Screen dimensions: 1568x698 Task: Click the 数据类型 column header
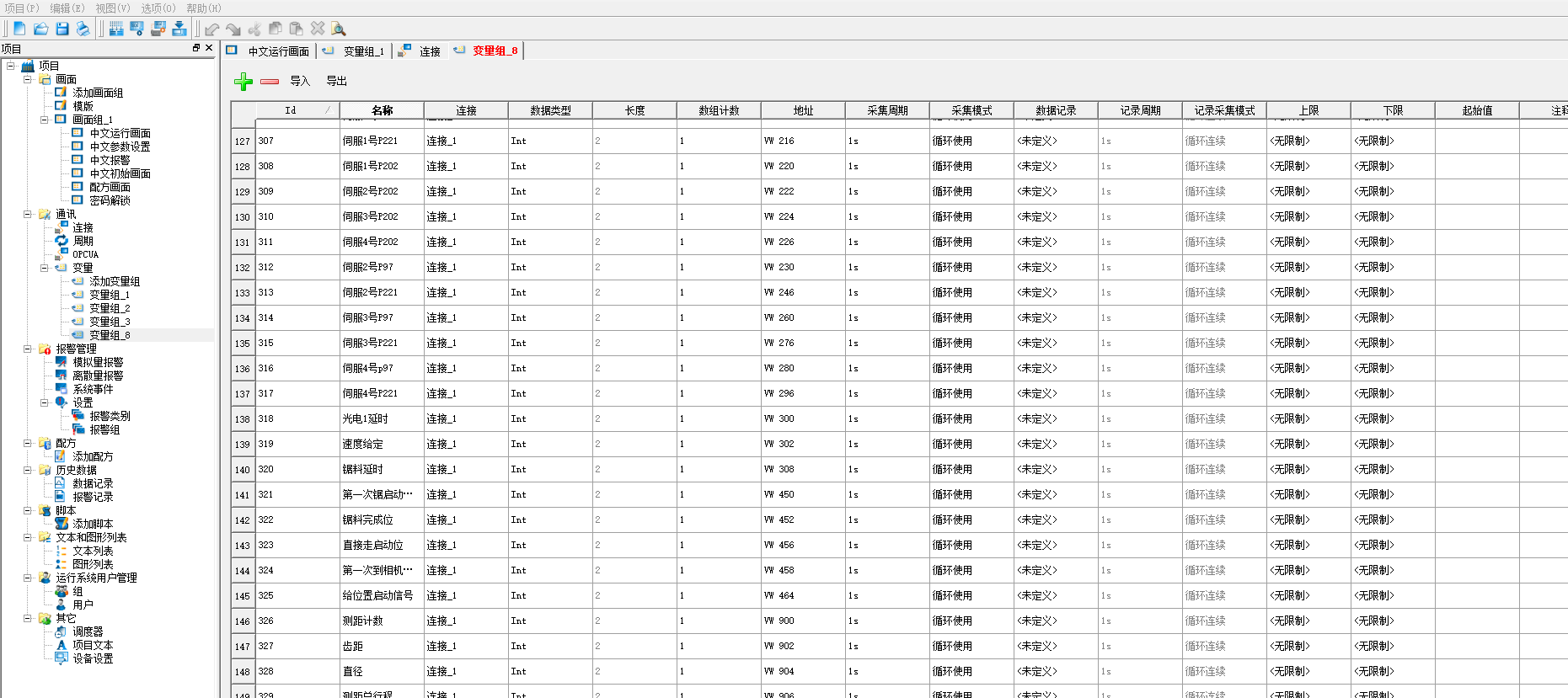[550, 110]
